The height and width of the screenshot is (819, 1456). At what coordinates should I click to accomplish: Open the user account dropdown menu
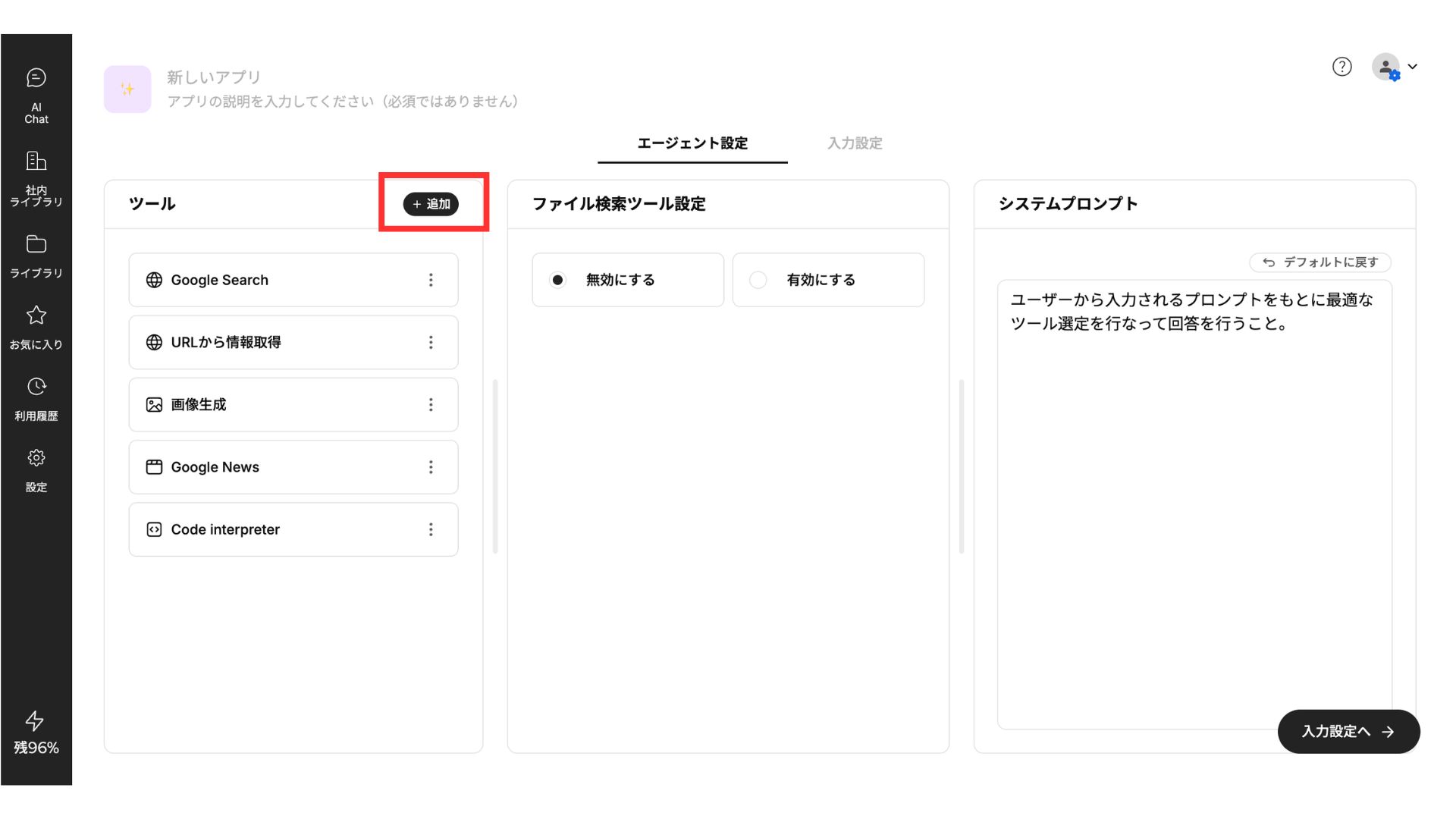1395,67
